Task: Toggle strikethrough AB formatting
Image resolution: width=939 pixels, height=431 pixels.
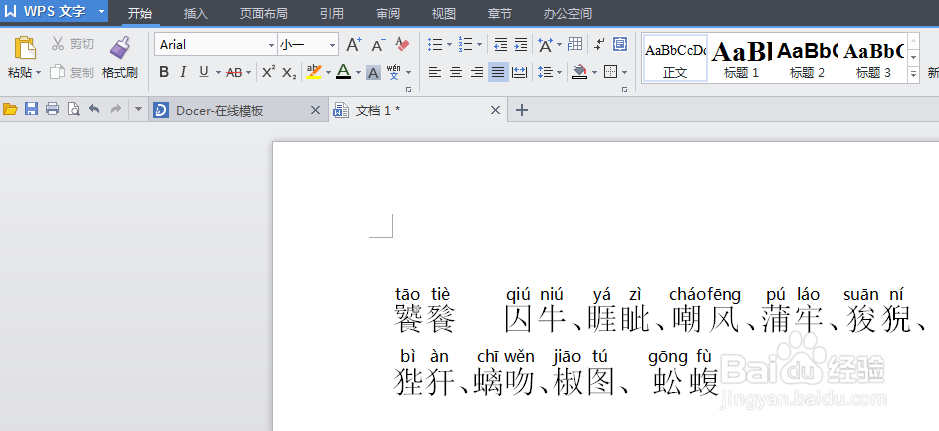Action: (234, 72)
